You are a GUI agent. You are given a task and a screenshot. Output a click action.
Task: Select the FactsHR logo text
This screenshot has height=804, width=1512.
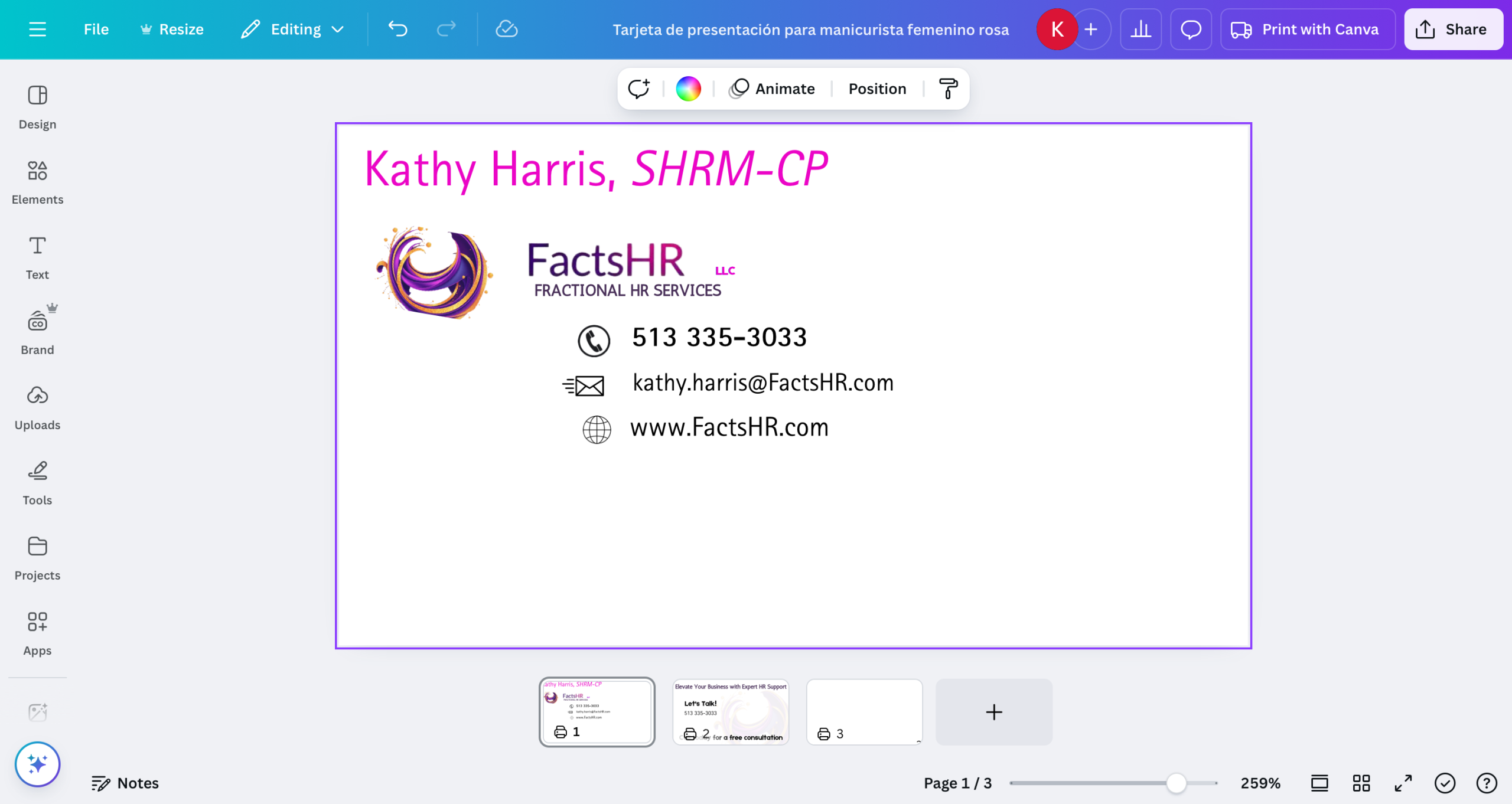(605, 260)
